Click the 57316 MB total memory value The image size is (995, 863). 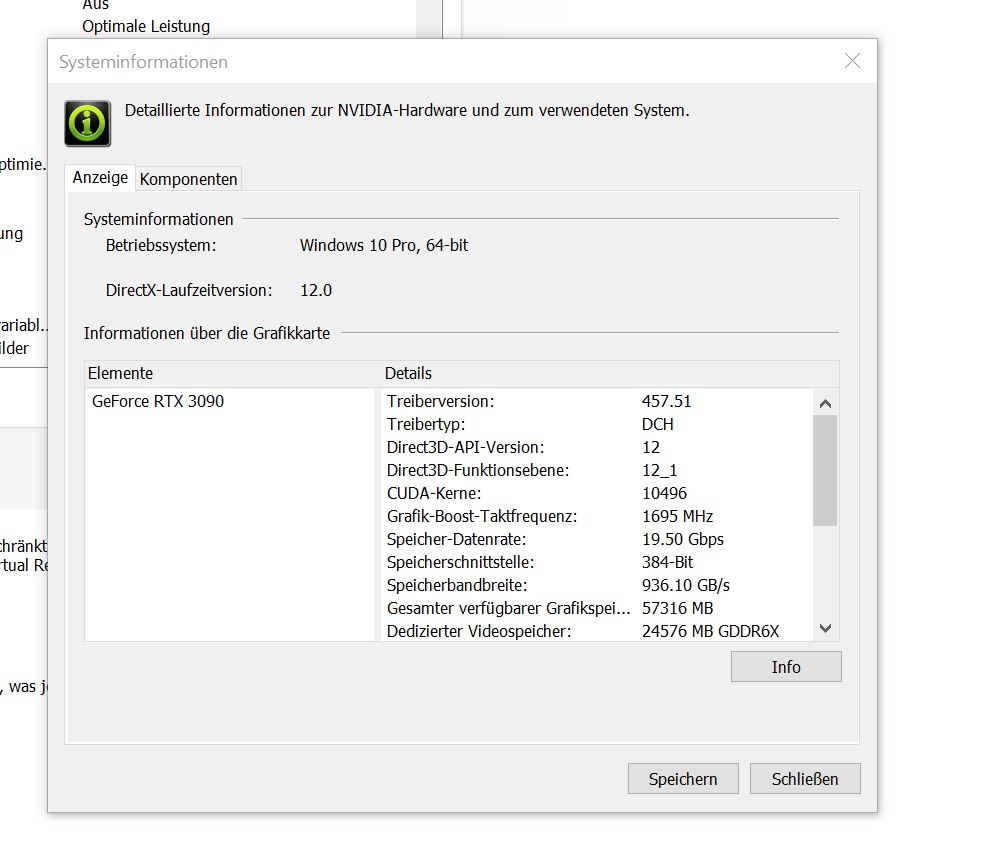[678, 608]
